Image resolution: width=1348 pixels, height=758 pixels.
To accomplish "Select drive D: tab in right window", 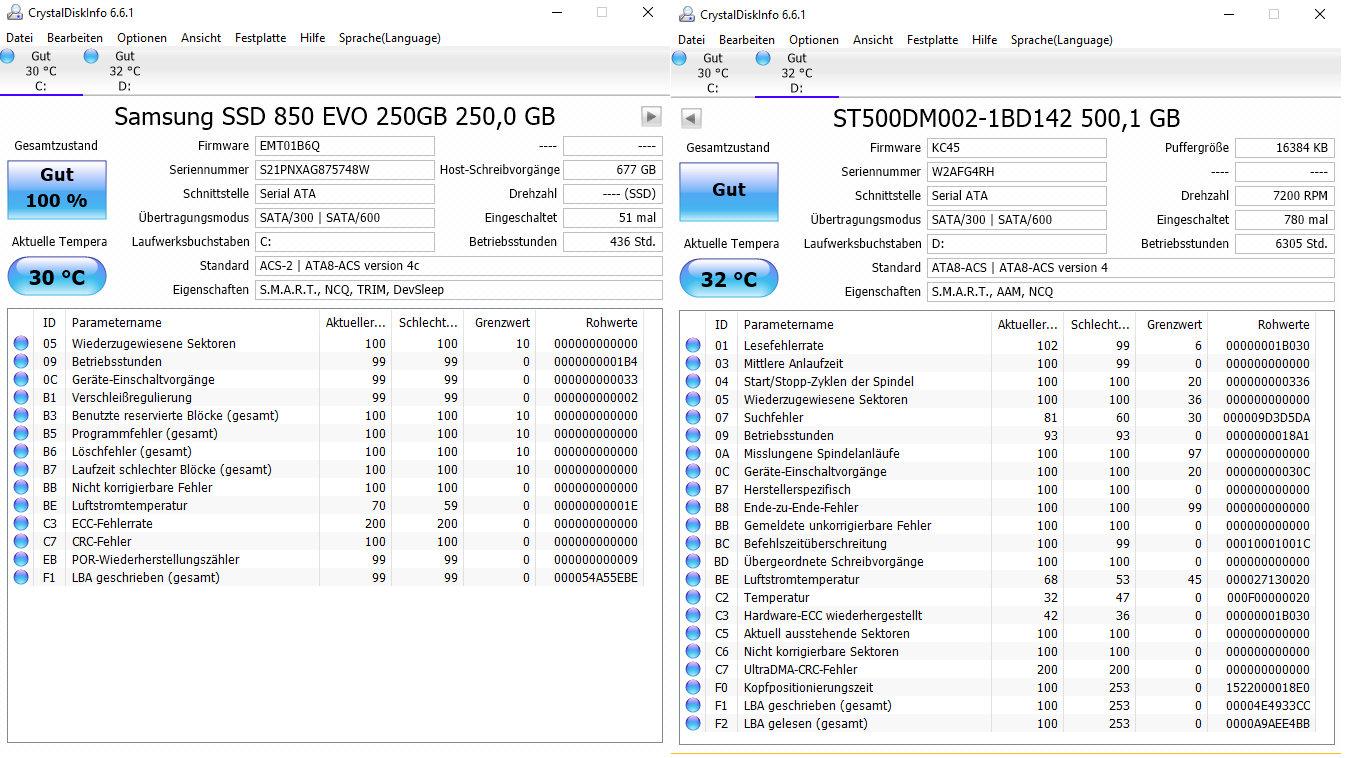I will [x=797, y=73].
